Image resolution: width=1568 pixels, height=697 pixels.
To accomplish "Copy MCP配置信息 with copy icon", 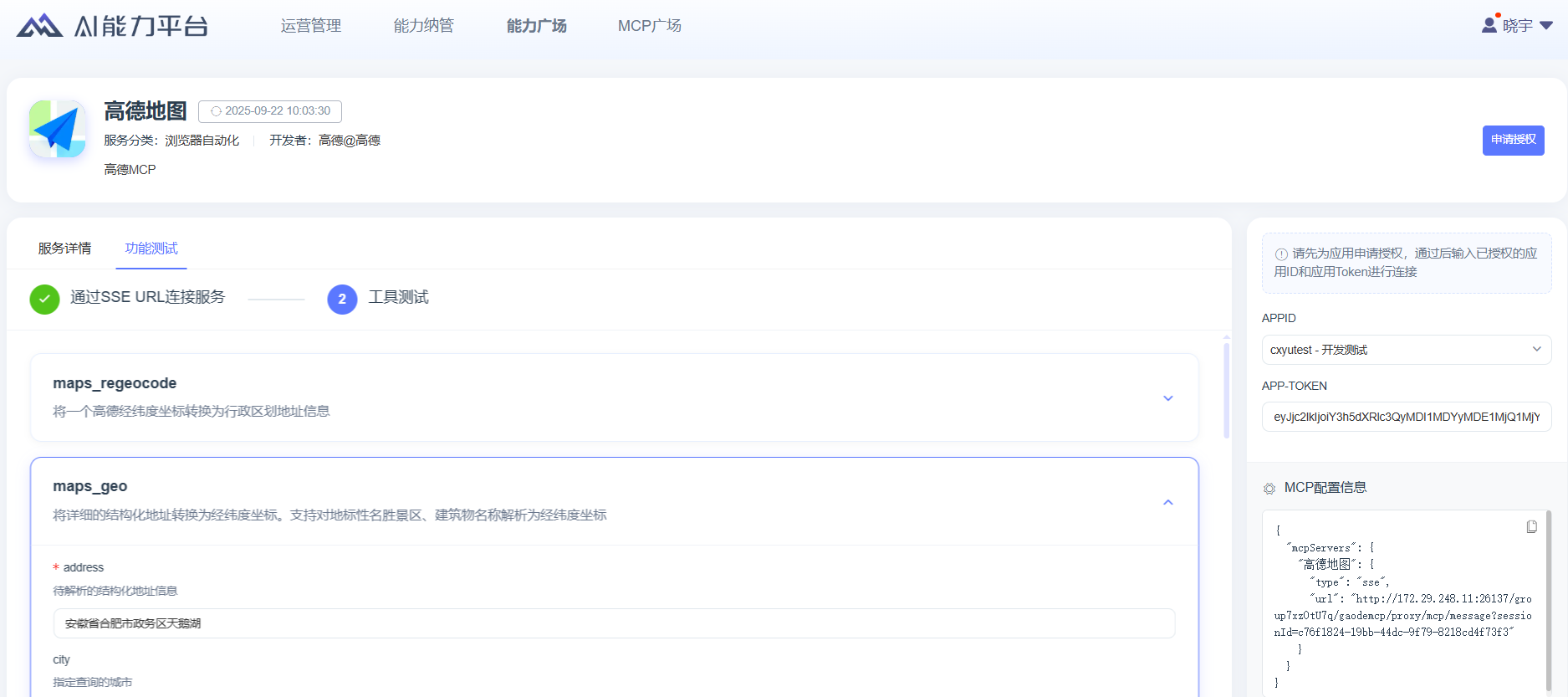I will [1531, 526].
